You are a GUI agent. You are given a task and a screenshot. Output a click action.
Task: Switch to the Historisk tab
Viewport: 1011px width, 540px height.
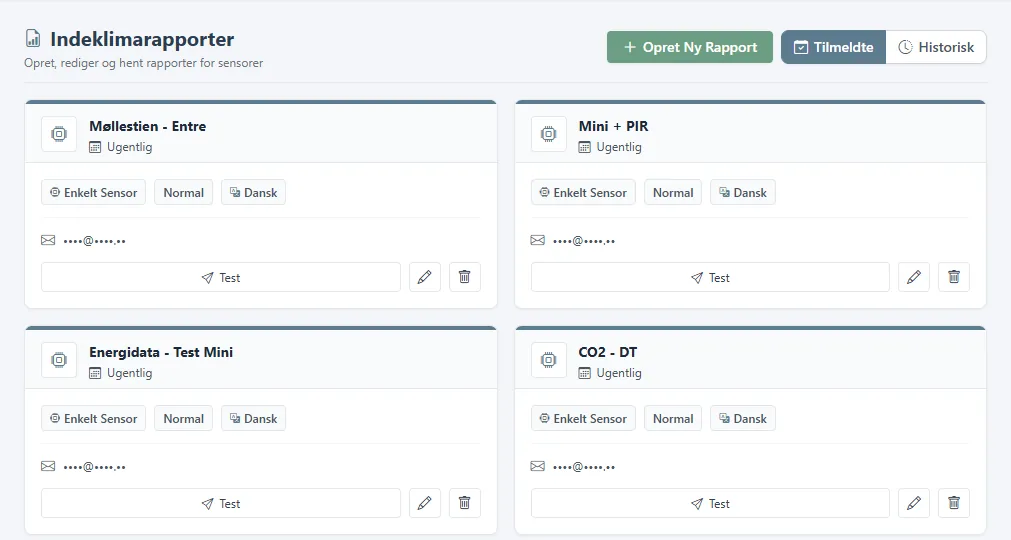click(x=936, y=47)
